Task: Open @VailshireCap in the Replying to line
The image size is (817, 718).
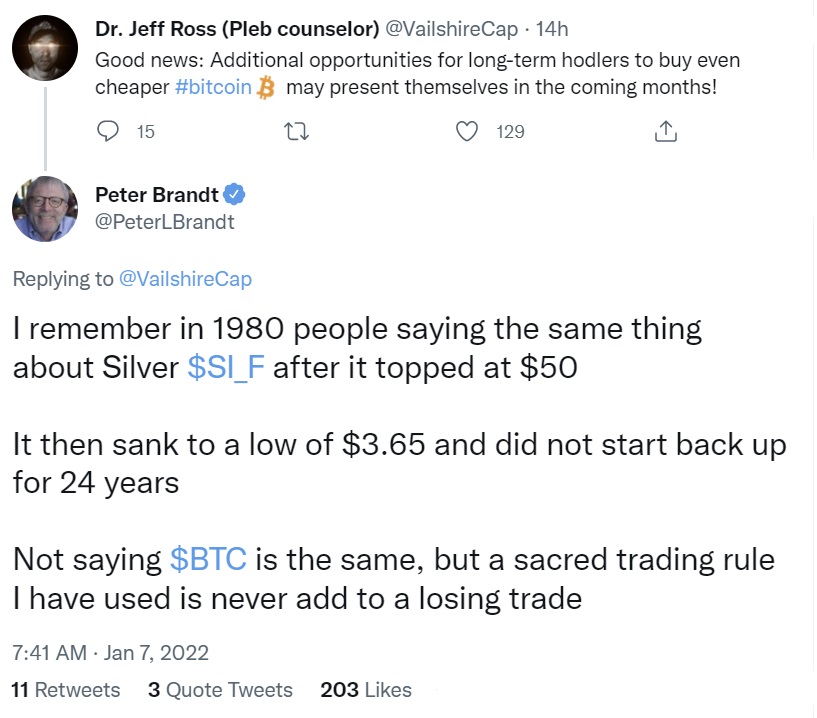Action: click(185, 280)
